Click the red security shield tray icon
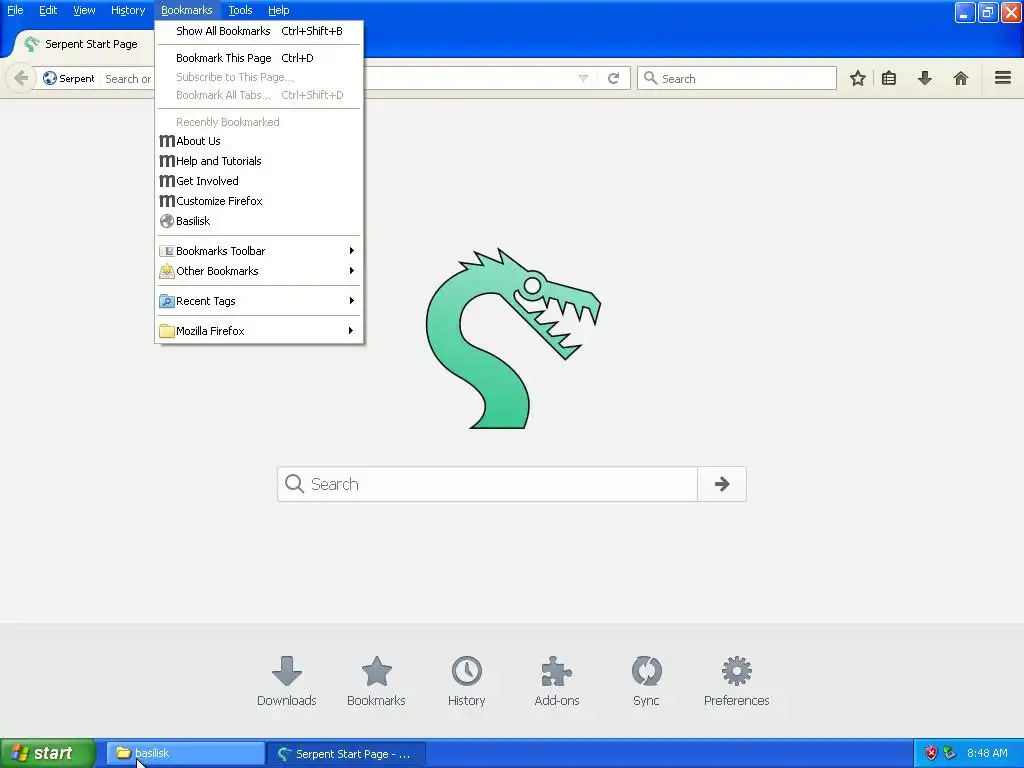This screenshot has height=768, width=1024. (931, 753)
